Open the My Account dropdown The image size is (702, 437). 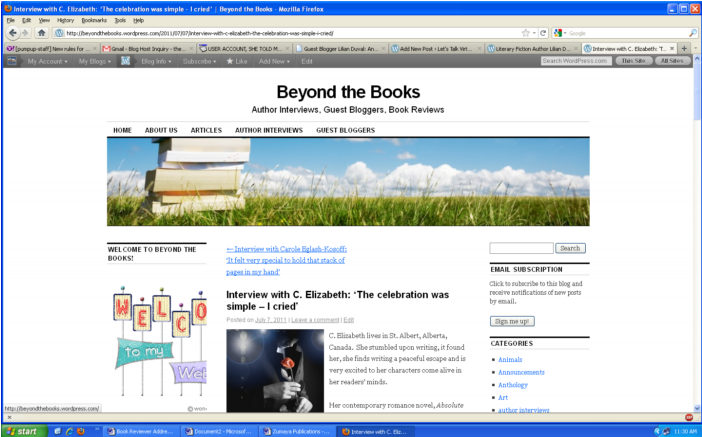click(x=47, y=61)
